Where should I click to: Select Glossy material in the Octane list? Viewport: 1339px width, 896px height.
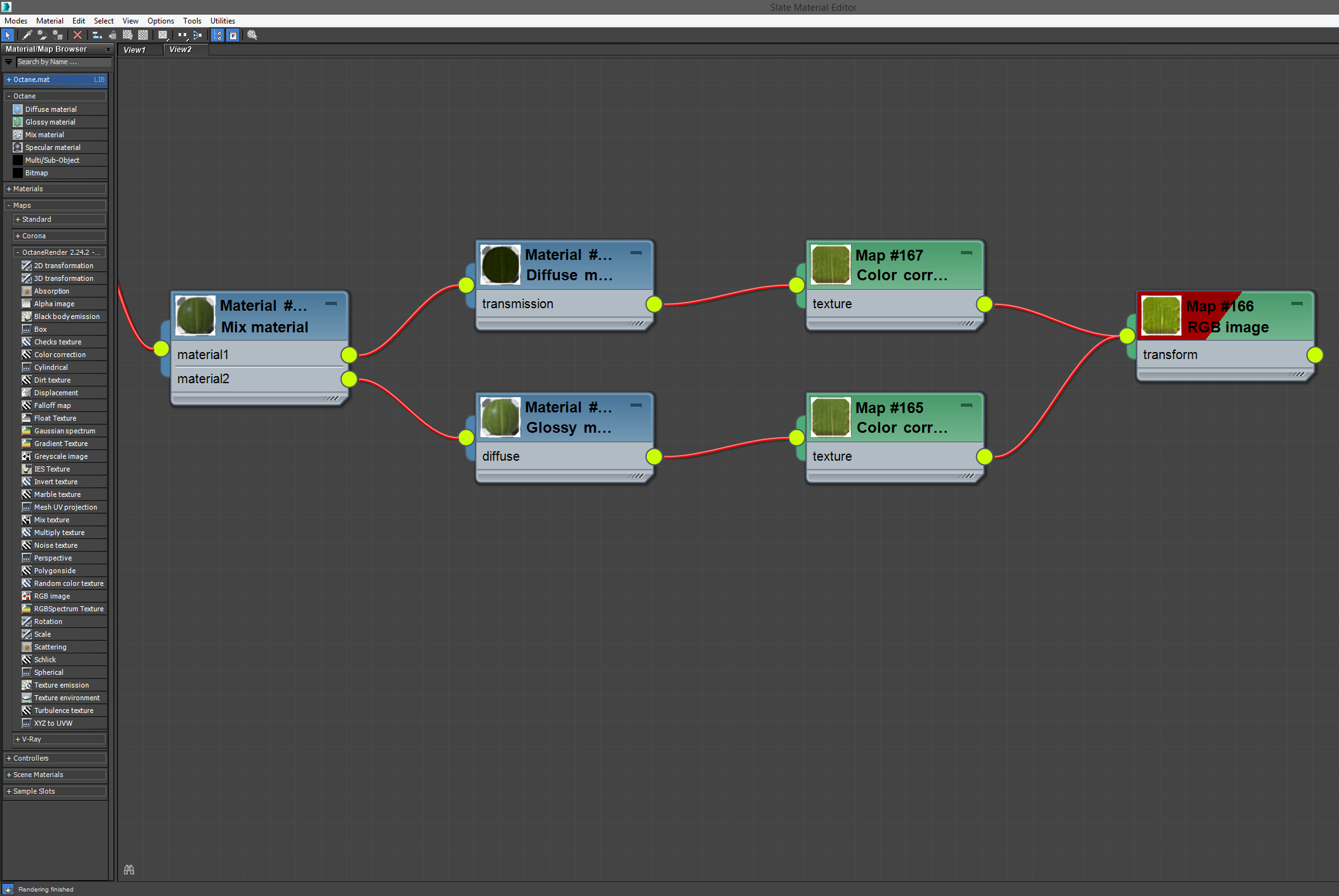pyautogui.click(x=50, y=122)
